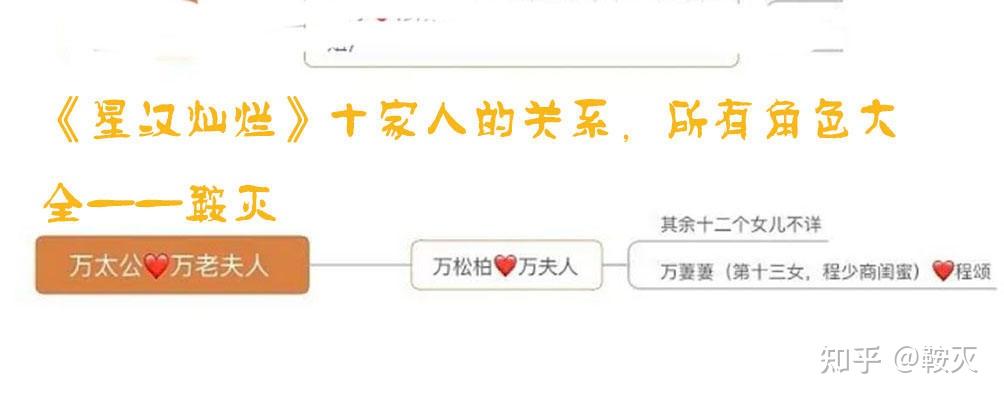Viewport: 1004px width, 400px height.
Task: Click the 万夫人 name text
Action: [x=547, y=266]
